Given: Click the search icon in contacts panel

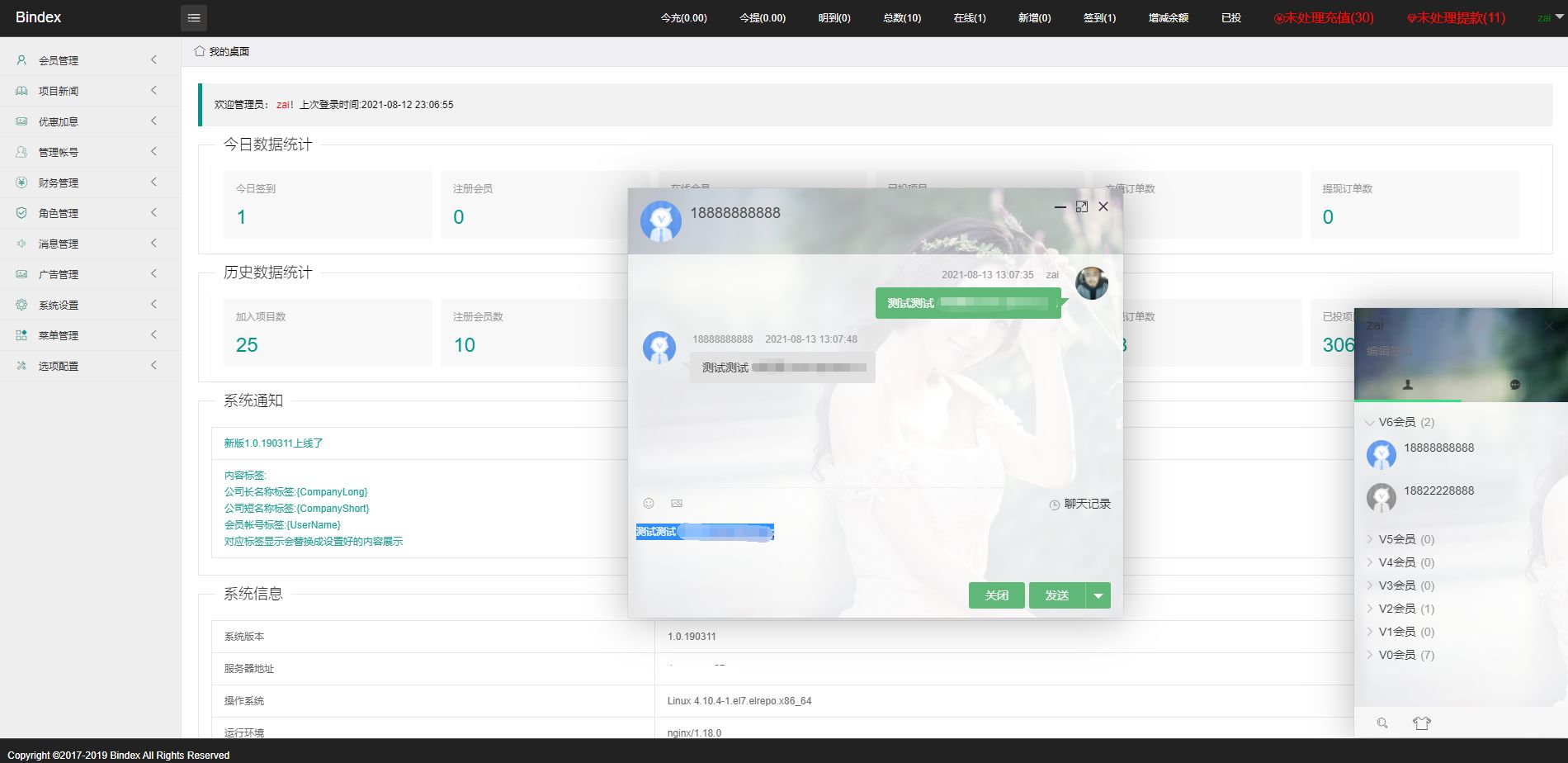Looking at the screenshot, I should point(1382,723).
